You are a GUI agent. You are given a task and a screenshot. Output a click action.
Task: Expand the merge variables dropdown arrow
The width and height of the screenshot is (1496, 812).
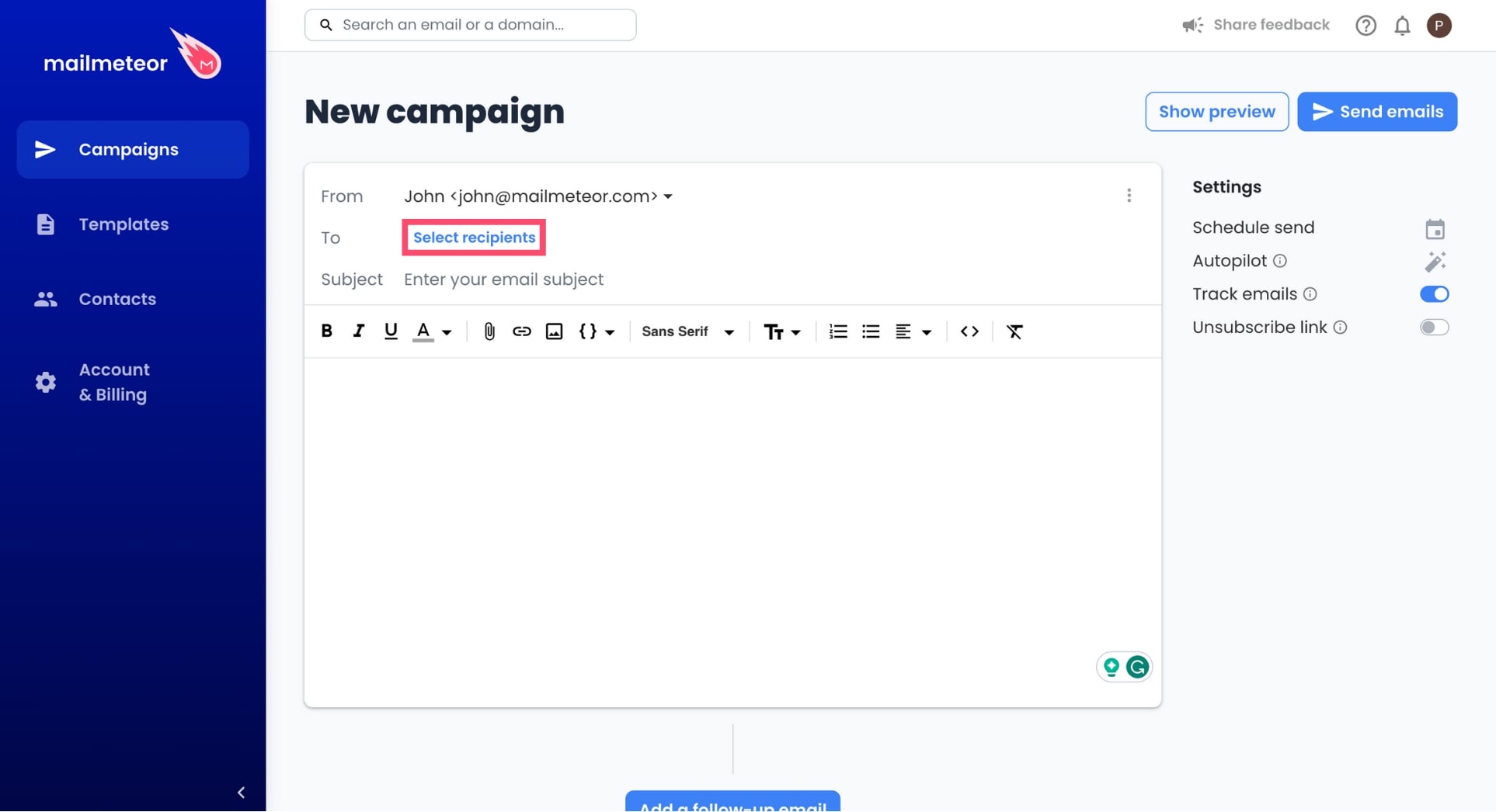coord(610,332)
